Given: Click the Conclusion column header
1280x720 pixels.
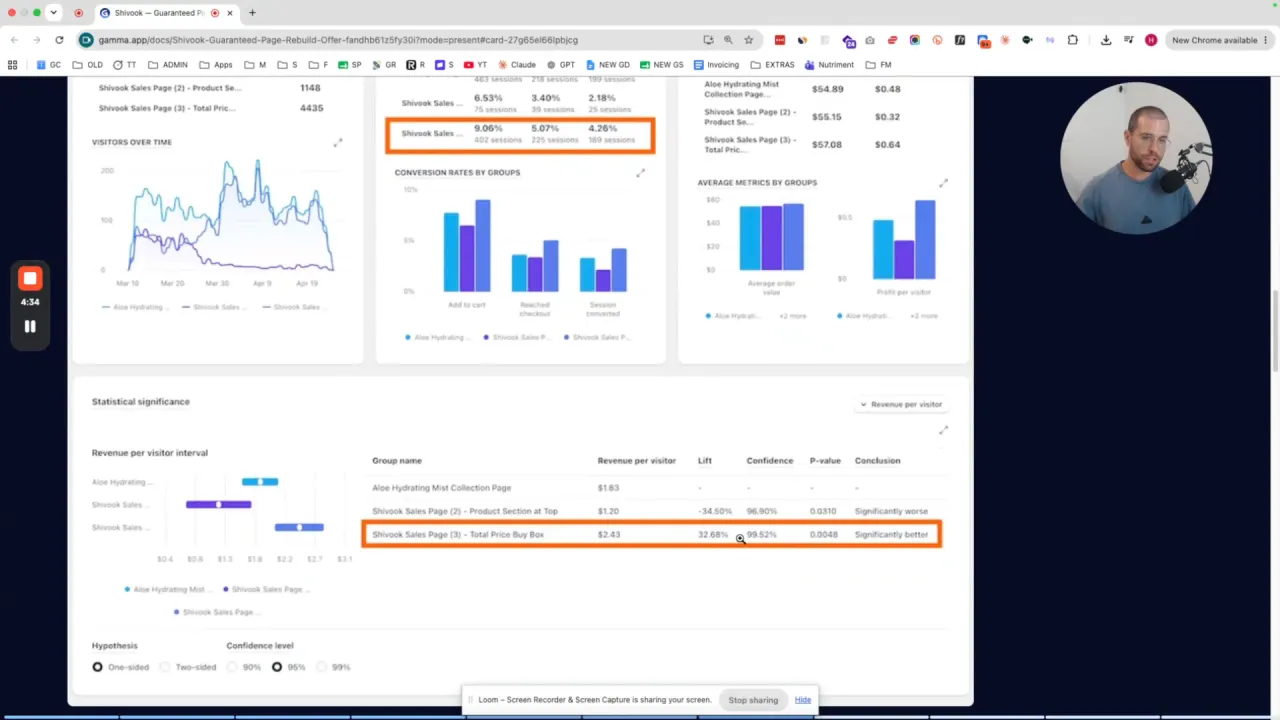Looking at the screenshot, I should 877,461.
